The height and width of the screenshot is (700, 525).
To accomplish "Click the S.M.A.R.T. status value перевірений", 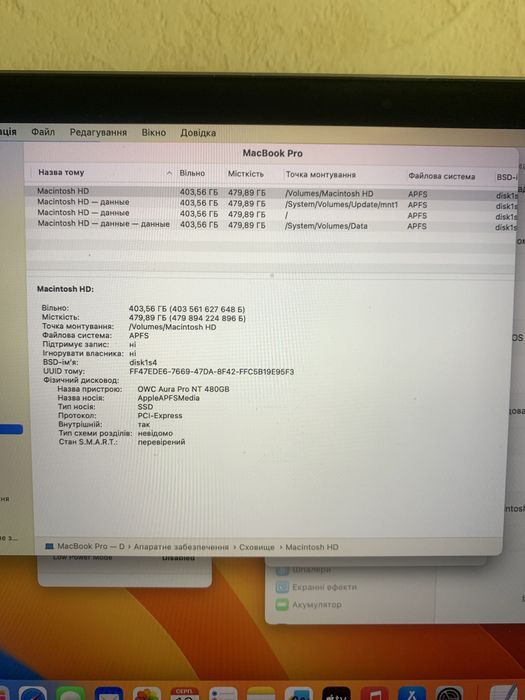I will pos(161,442).
